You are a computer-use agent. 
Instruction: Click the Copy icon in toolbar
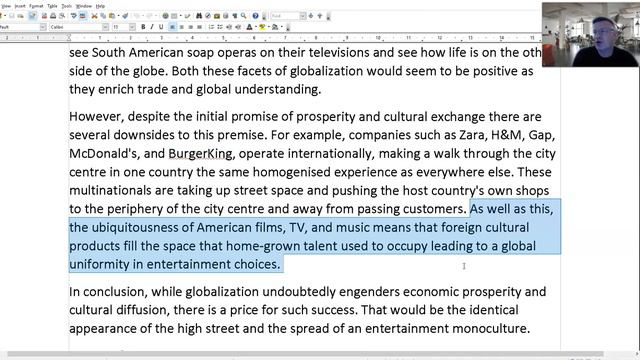pyautogui.click(x=103, y=16)
